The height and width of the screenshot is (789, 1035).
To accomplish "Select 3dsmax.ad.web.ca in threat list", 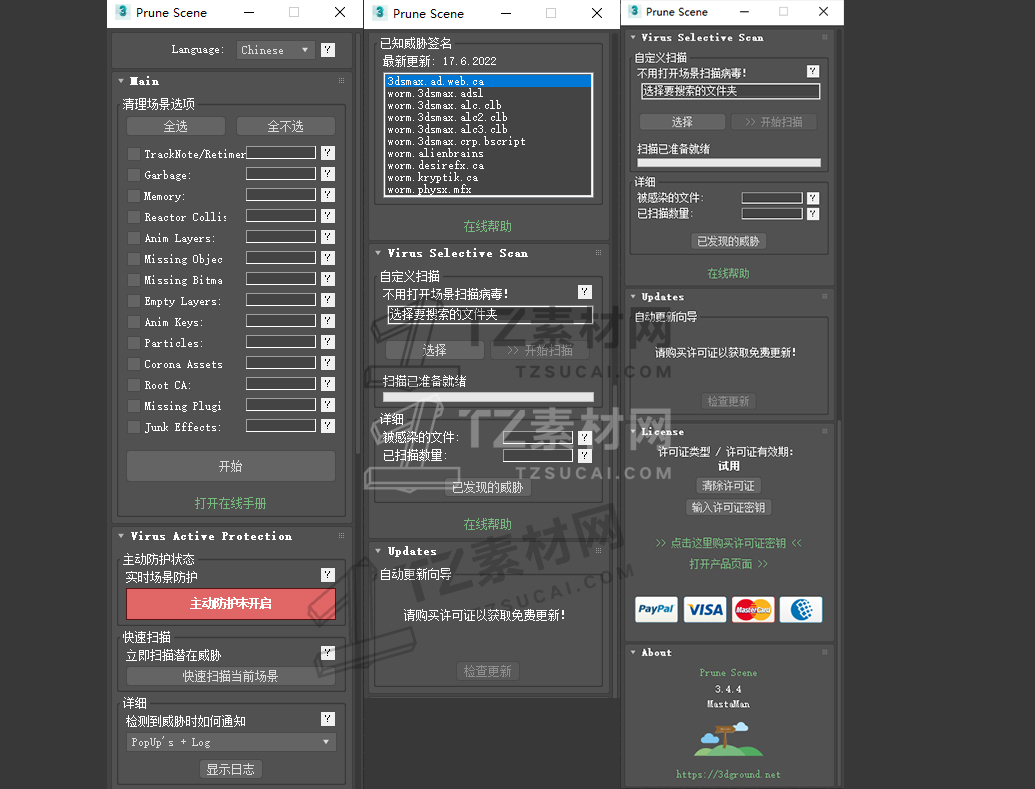I will click(488, 81).
